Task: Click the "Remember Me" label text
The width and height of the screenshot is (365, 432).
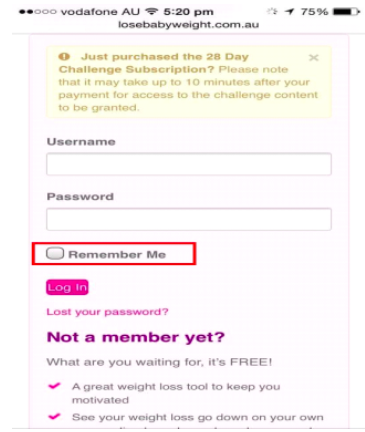Action: [x=117, y=255]
